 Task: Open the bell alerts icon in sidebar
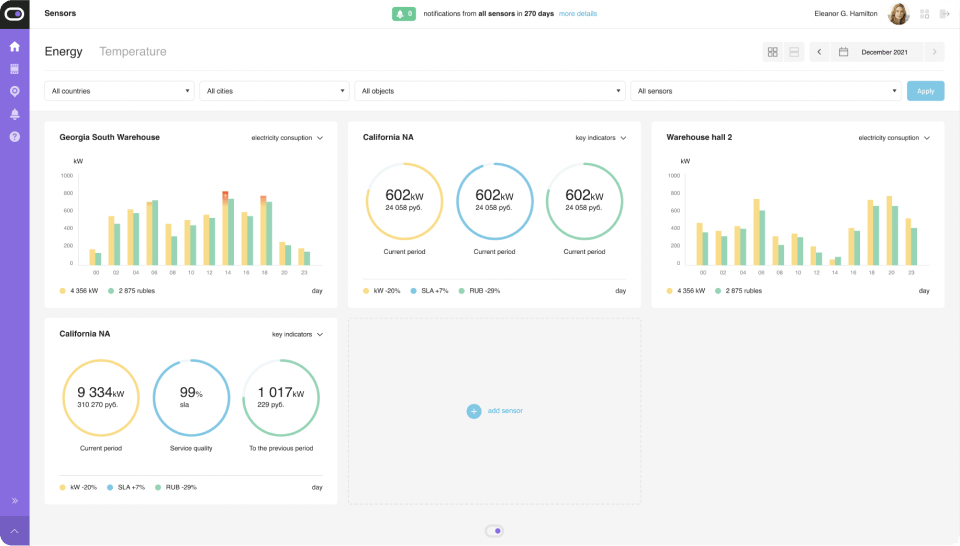(x=14, y=114)
